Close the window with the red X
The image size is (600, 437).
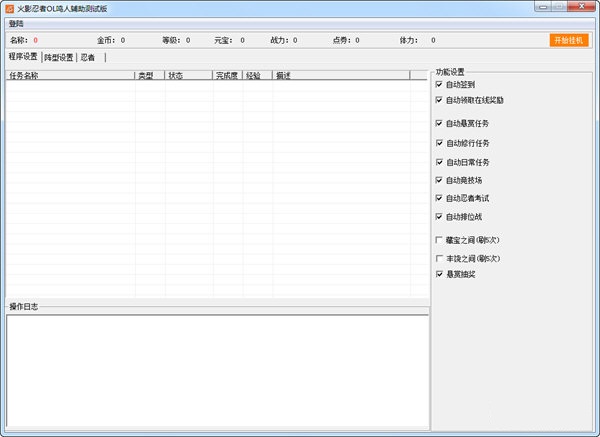(581, 7)
